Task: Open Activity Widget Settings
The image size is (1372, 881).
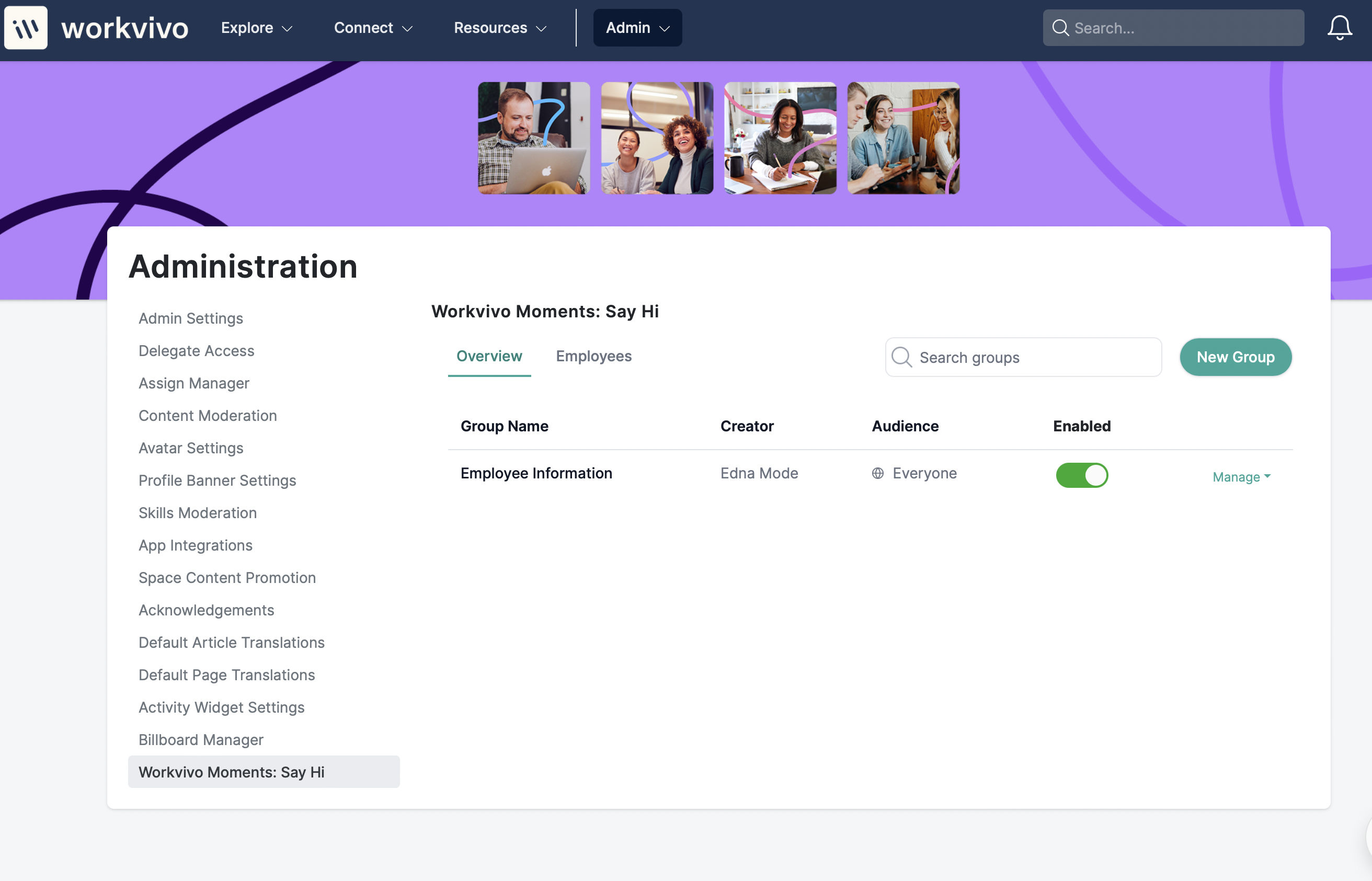Action: [221, 707]
